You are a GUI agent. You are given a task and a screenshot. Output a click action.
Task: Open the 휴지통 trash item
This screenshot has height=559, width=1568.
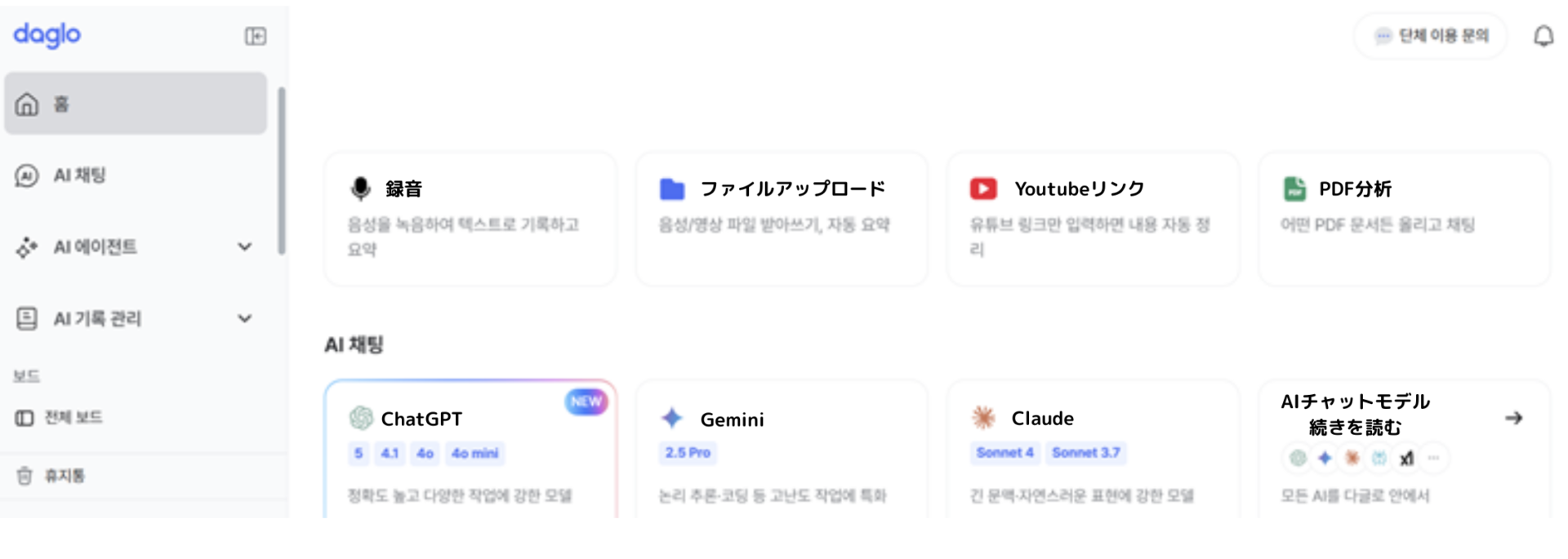[64, 476]
